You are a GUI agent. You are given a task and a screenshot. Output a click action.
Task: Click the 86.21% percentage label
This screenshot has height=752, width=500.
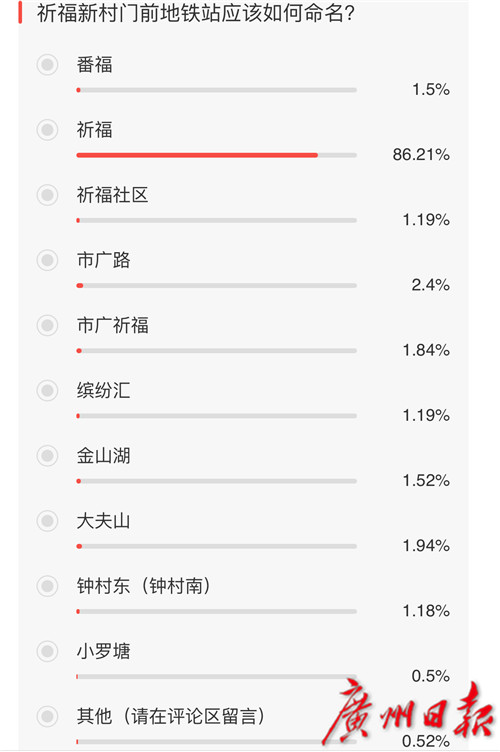click(421, 154)
